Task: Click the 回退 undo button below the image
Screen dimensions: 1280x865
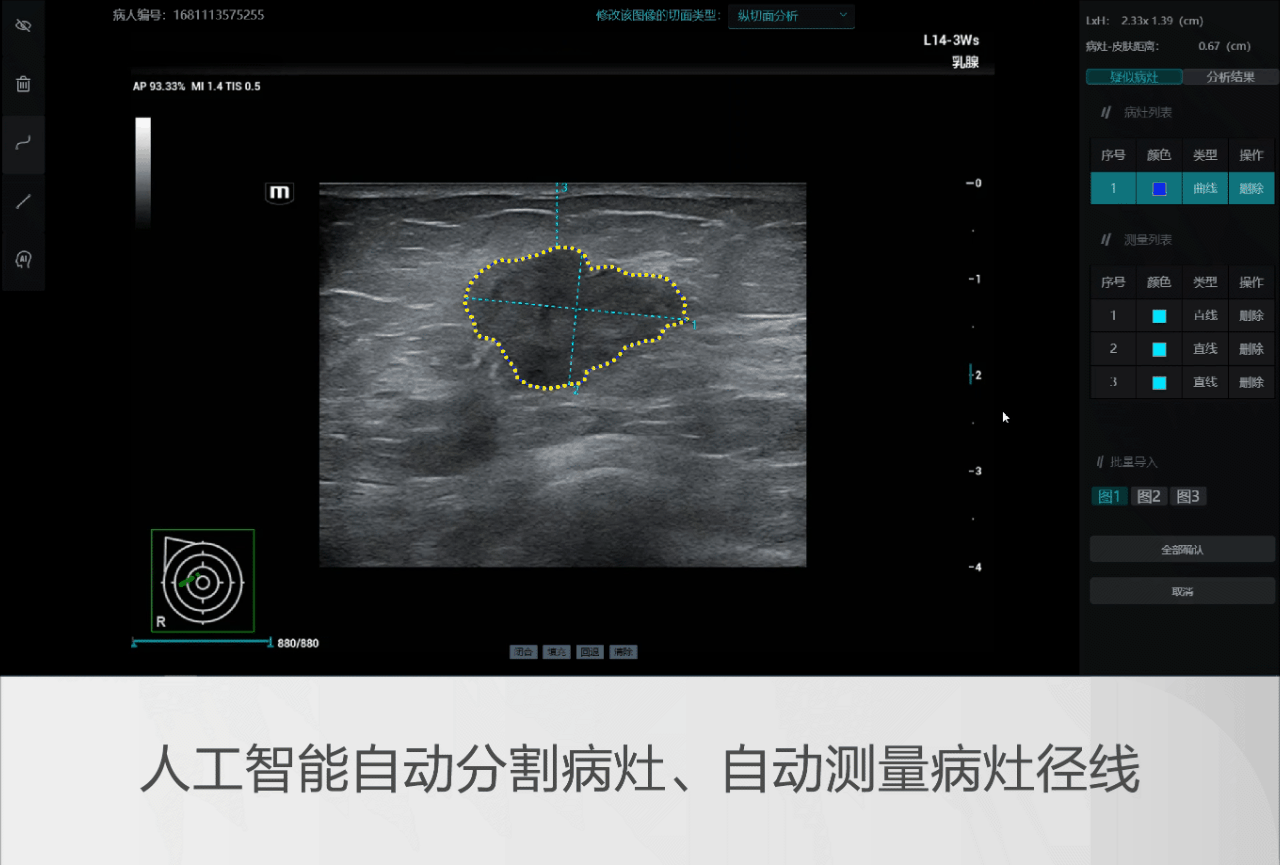Action: pyautogui.click(x=589, y=652)
